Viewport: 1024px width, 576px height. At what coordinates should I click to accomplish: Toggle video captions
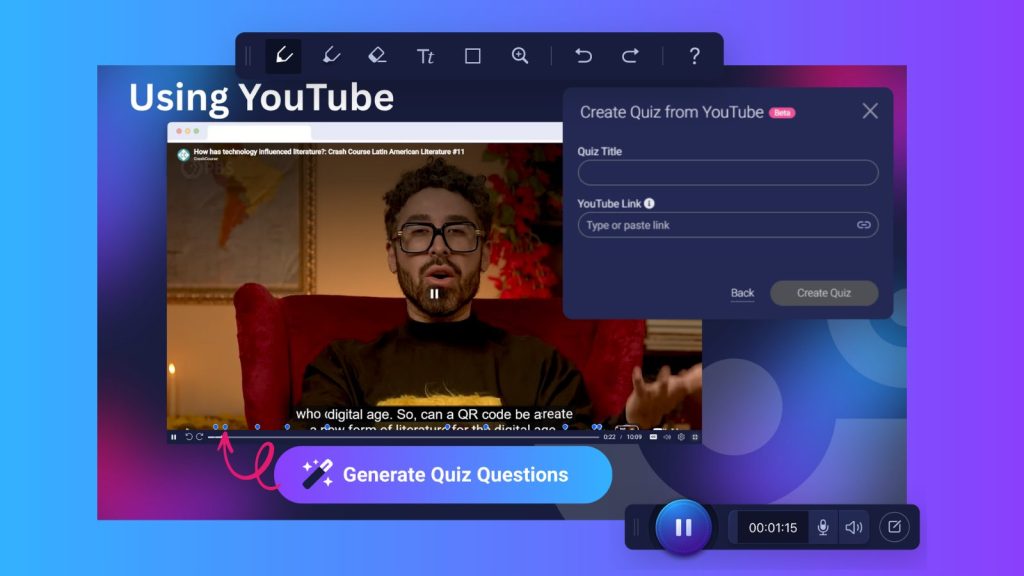tap(653, 437)
